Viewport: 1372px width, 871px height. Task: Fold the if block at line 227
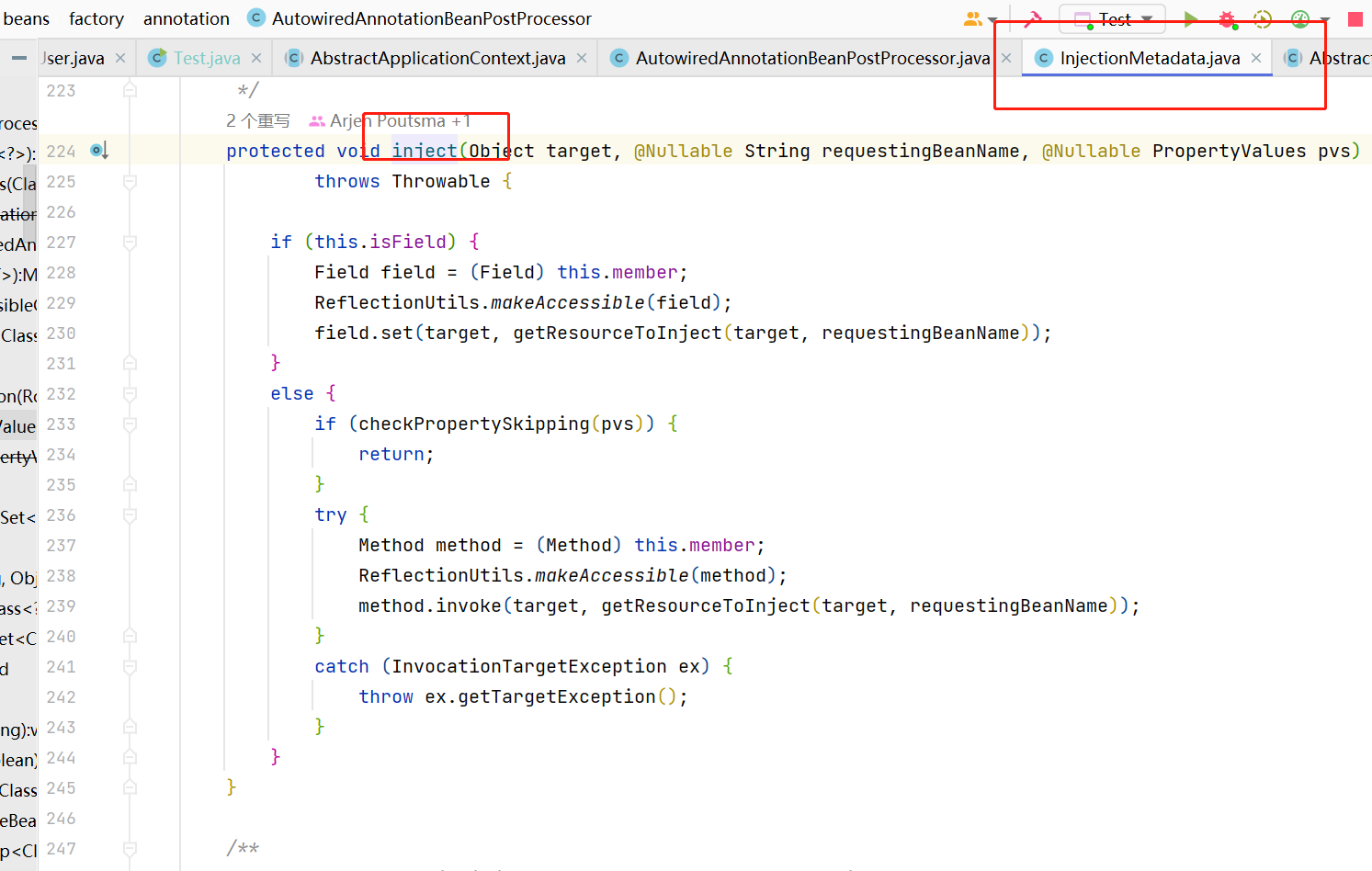pyautogui.click(x=130, y=243)
